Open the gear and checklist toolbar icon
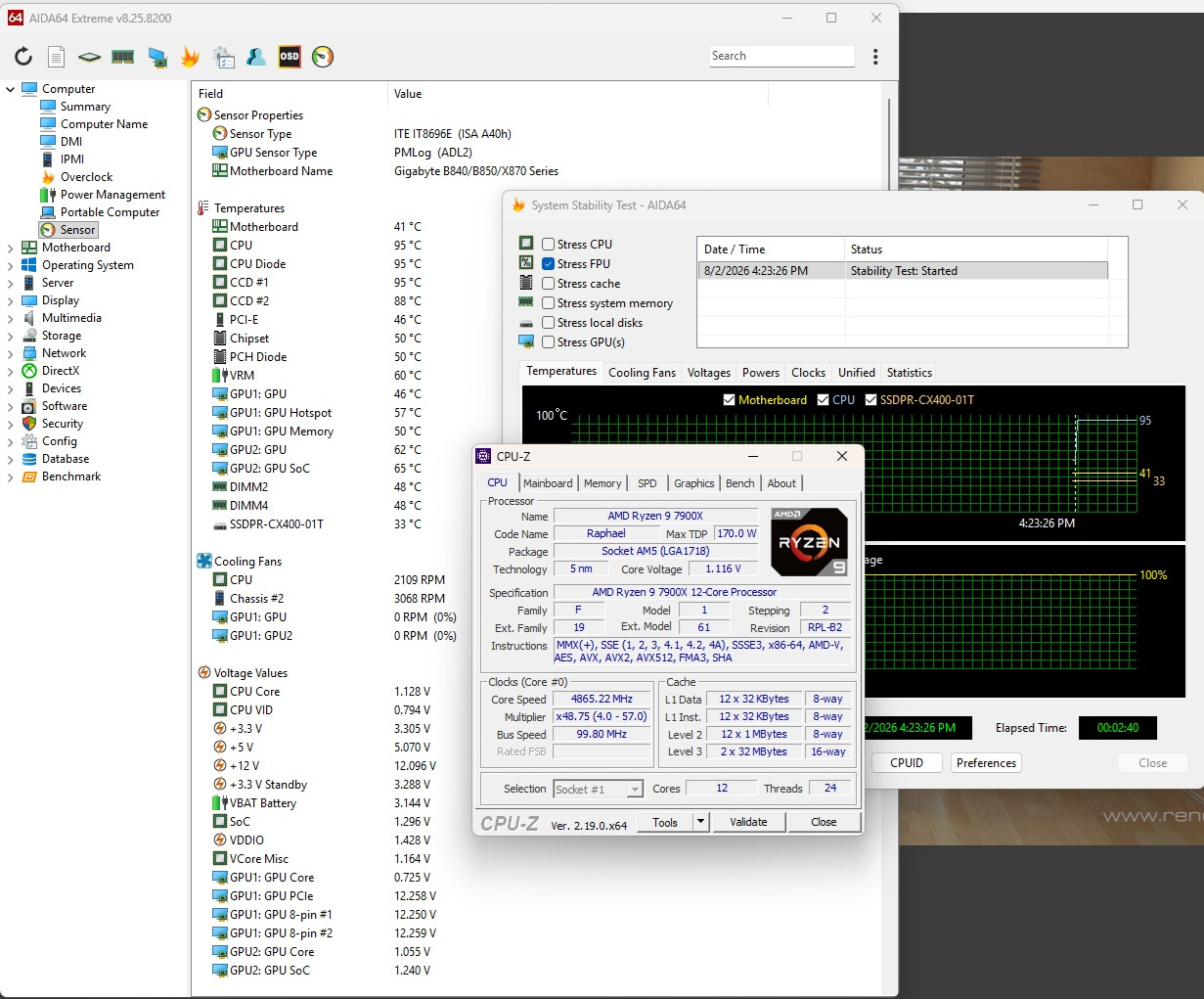 pyautogui.click(x=223, y=57)
